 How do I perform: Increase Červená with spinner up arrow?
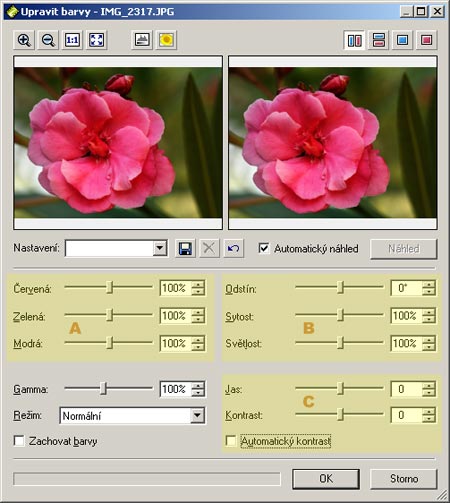point(198,284)
